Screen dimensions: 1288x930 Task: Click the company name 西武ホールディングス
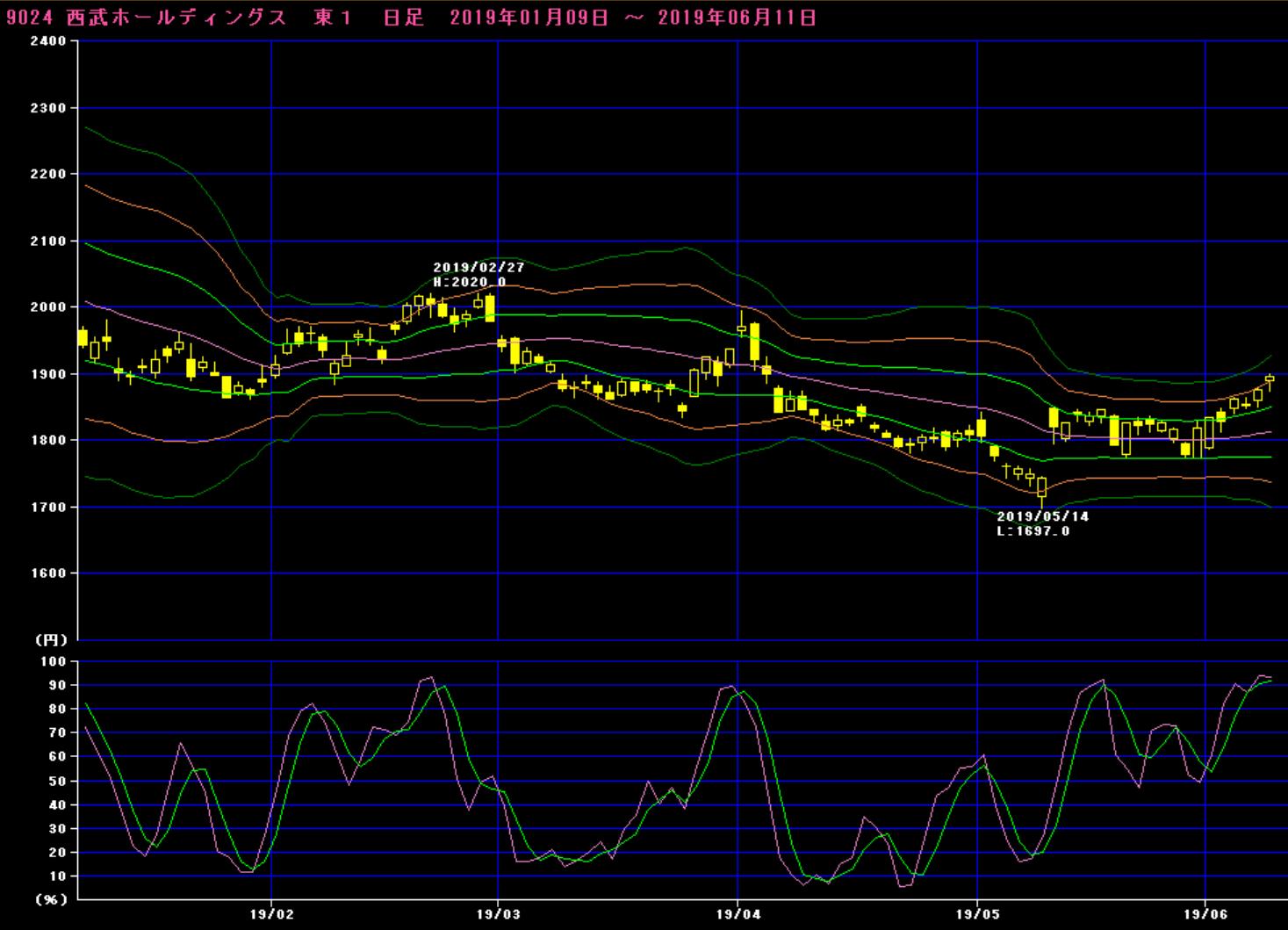176,18
